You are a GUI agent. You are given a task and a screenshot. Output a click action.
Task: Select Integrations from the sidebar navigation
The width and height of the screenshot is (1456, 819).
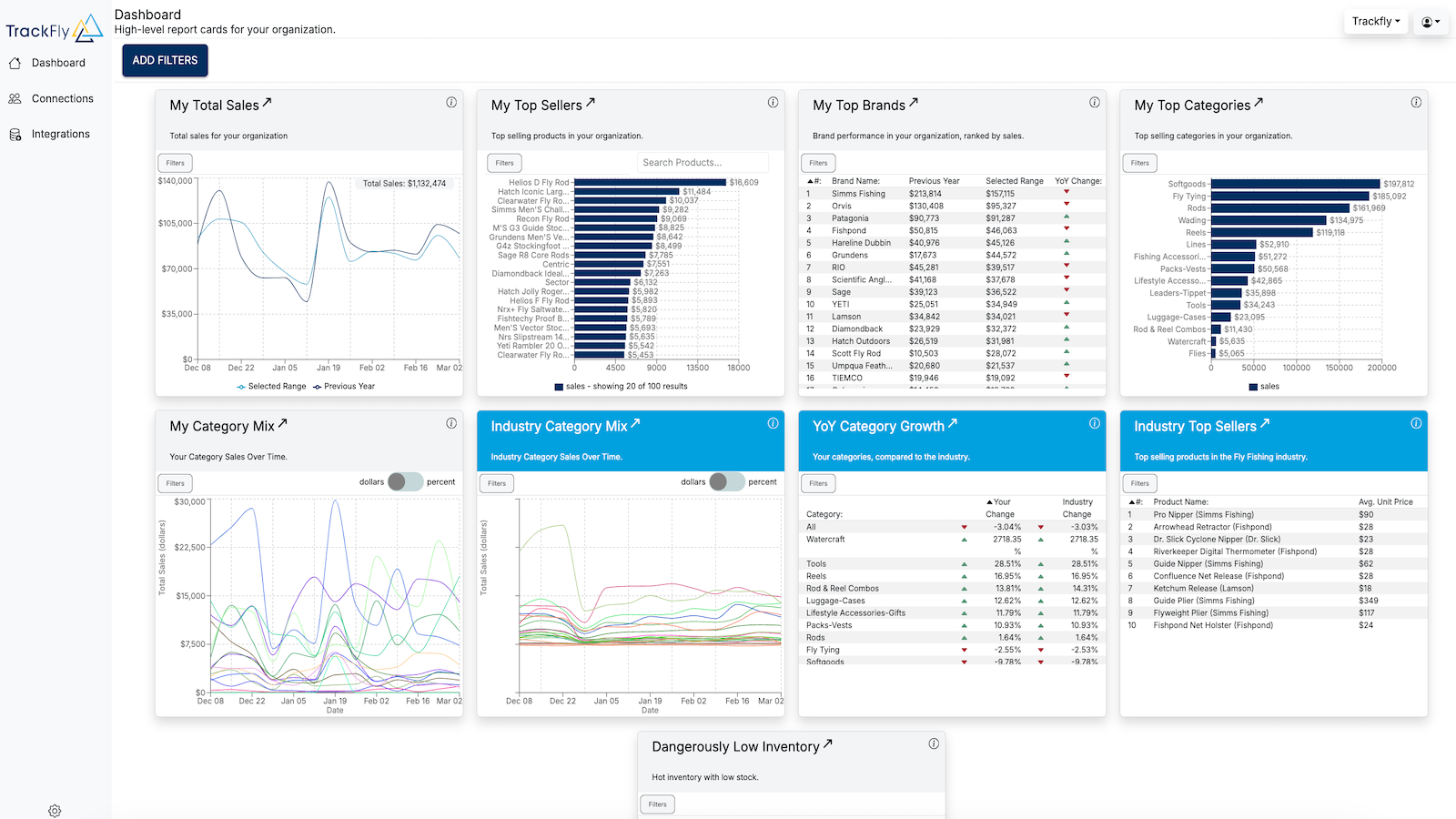pos(64,134)
